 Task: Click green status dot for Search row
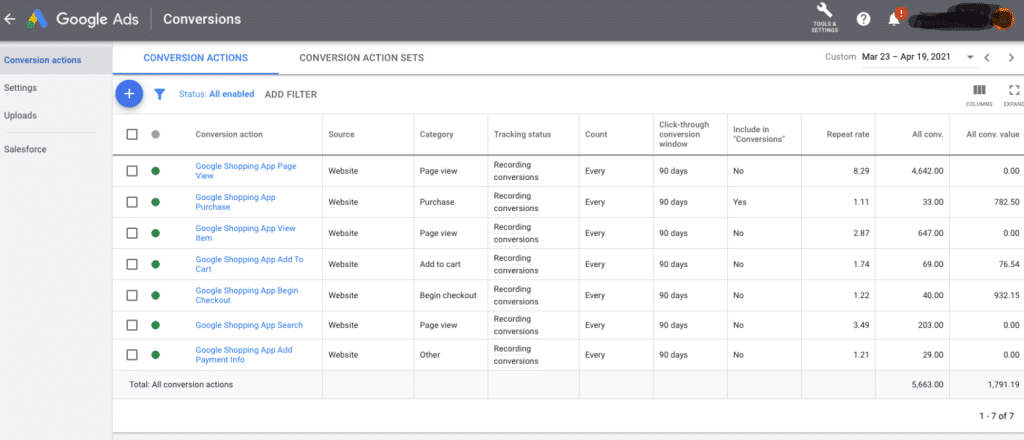click(x=155, y=325)
